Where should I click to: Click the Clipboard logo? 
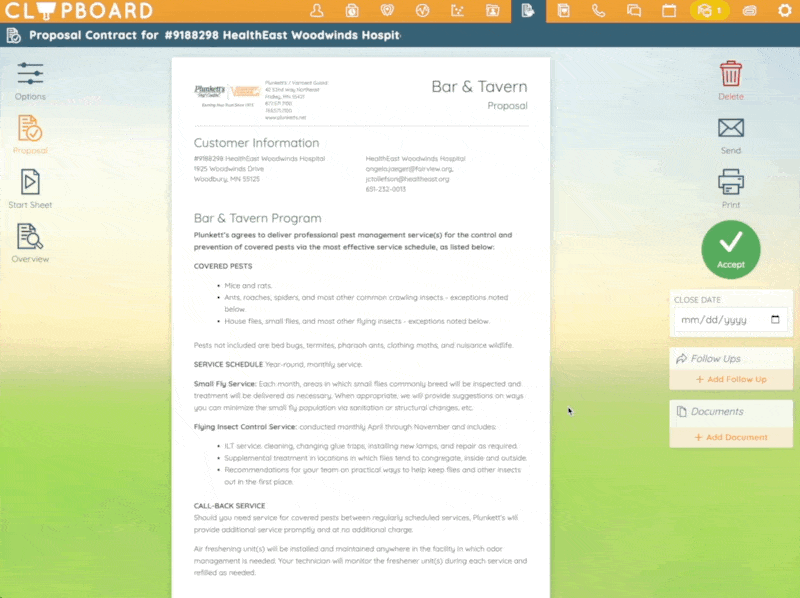tap(79, 11)
